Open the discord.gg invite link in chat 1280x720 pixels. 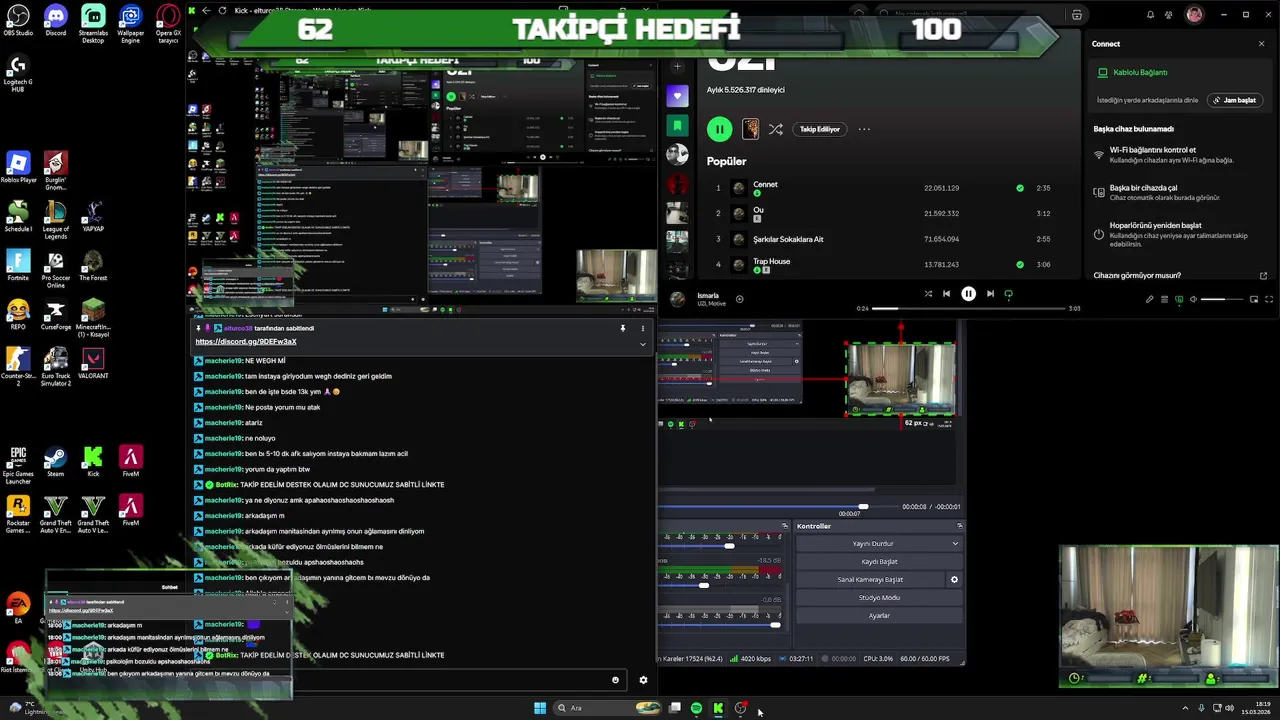coord(246,342)
